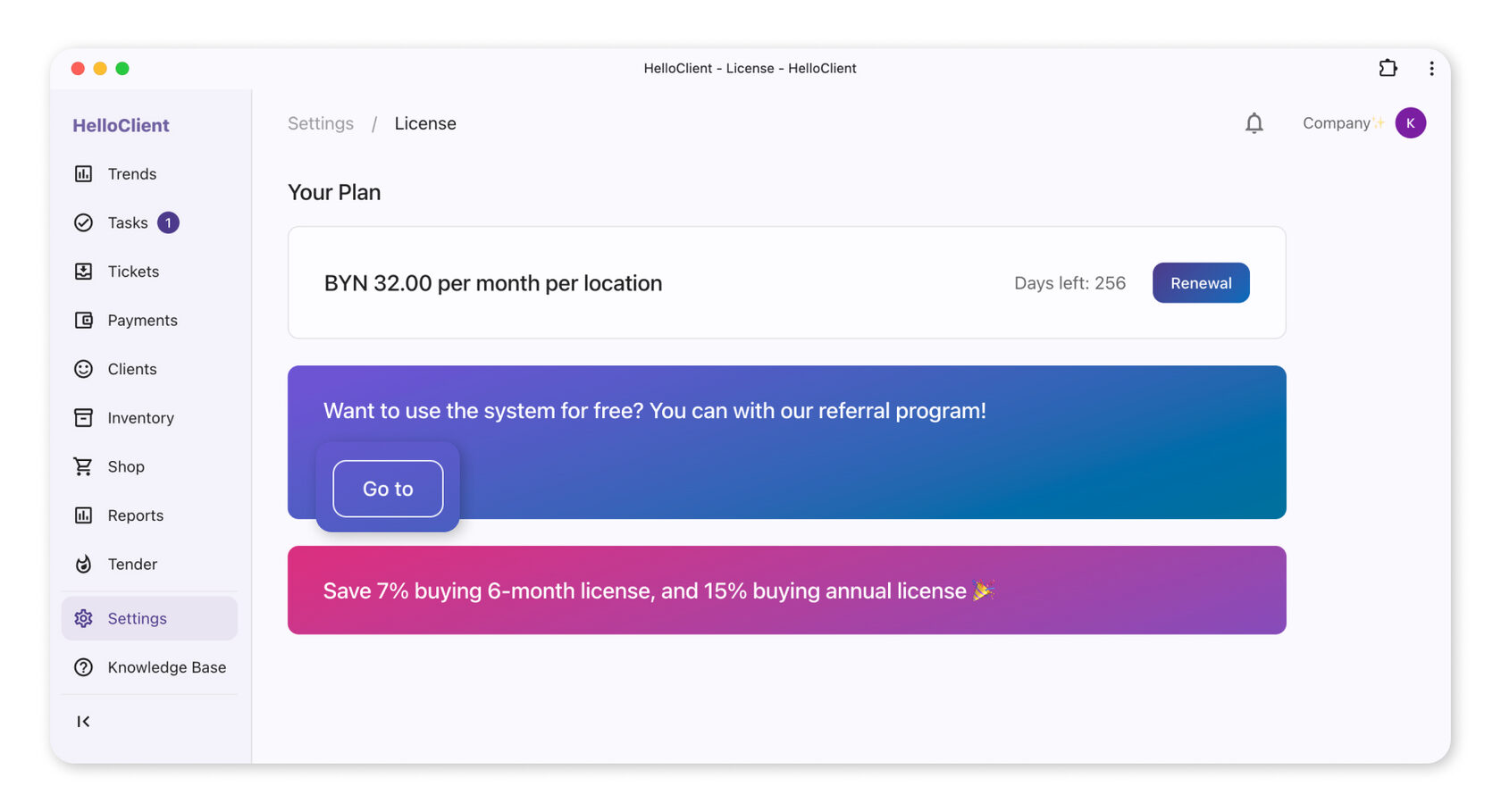
Task: Open Tender label in sidebar
Action: [x=132, y=564]
